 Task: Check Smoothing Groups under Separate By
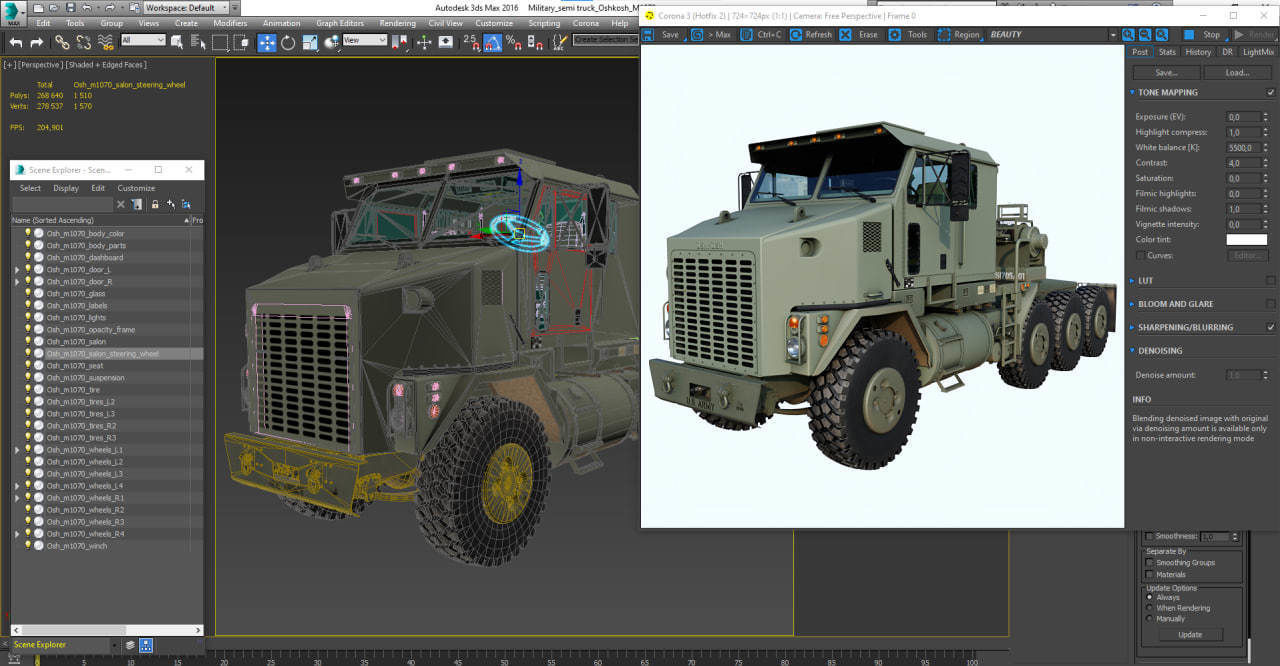coord(1149,562)
